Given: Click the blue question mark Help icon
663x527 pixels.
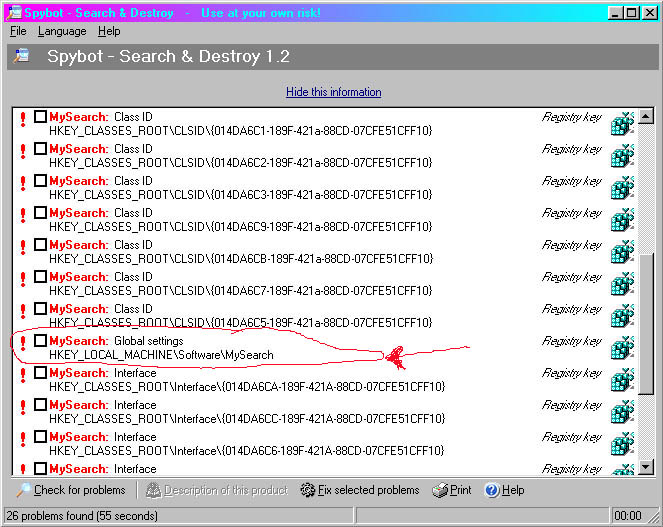Looking at the screenshot, I should pos(491,490).
